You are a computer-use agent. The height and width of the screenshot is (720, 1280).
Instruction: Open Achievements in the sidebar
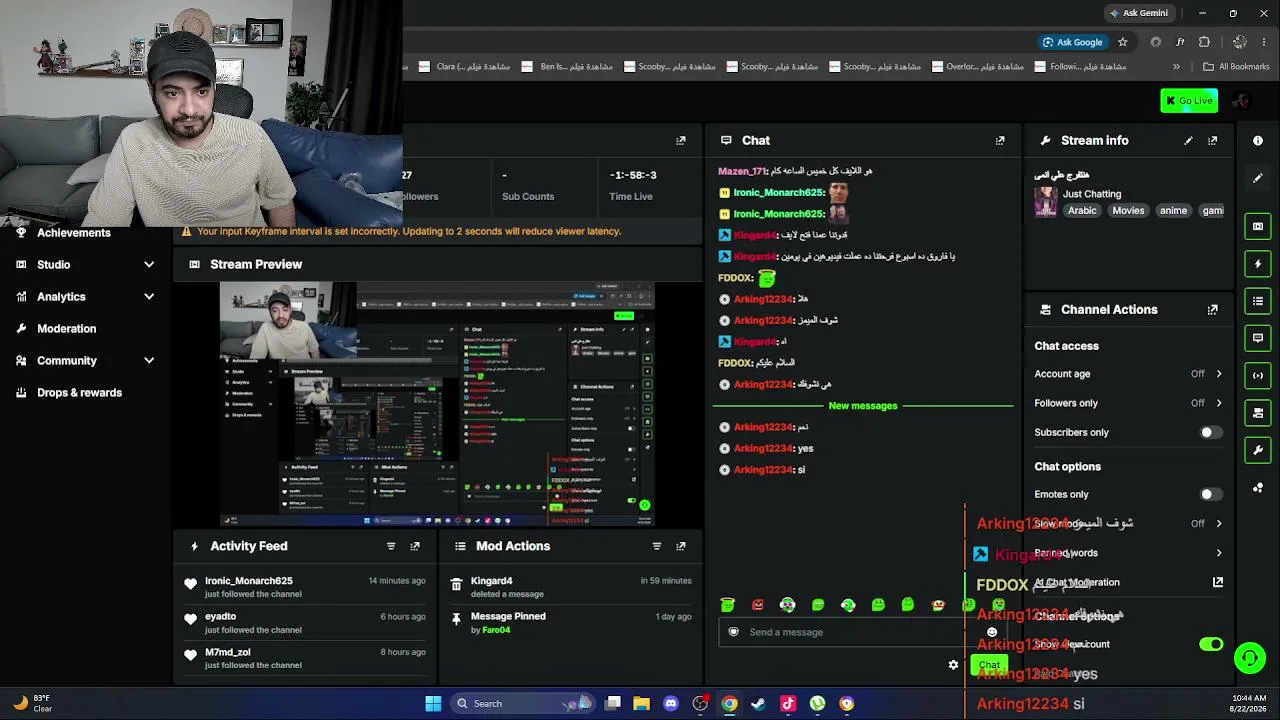tap(74, 233)
